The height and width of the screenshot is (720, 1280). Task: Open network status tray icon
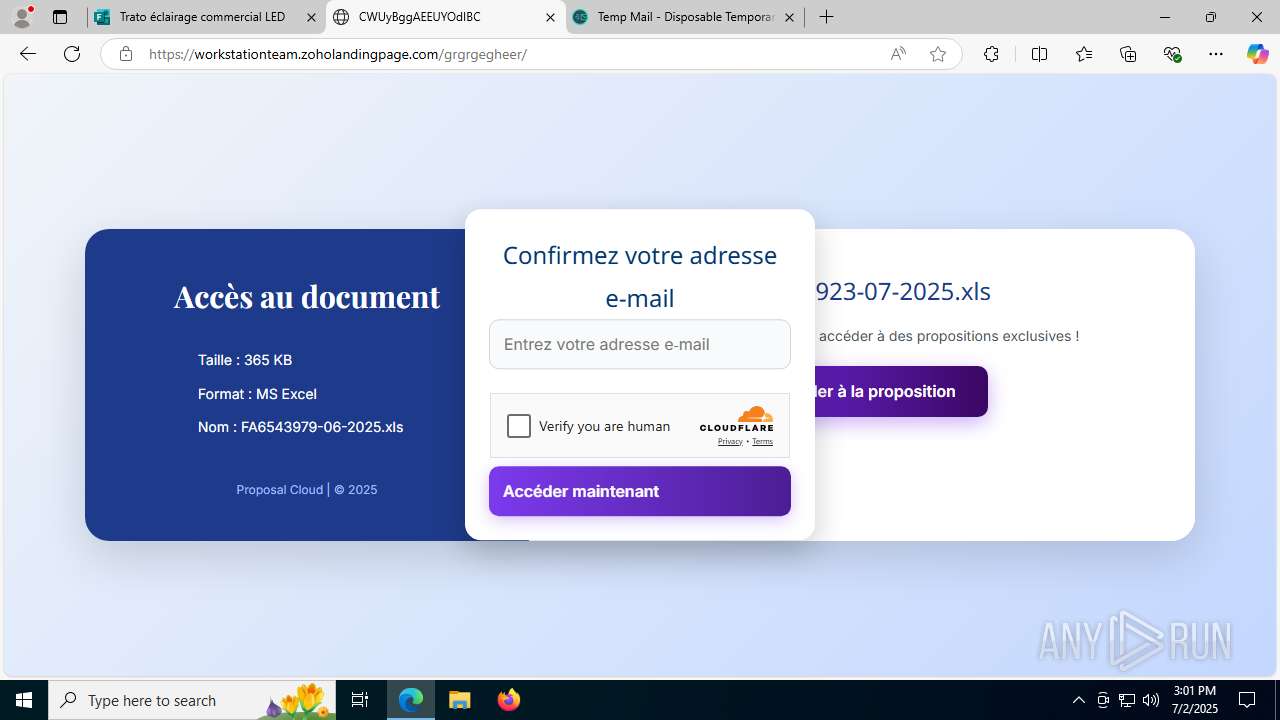tap(1127, 700)
